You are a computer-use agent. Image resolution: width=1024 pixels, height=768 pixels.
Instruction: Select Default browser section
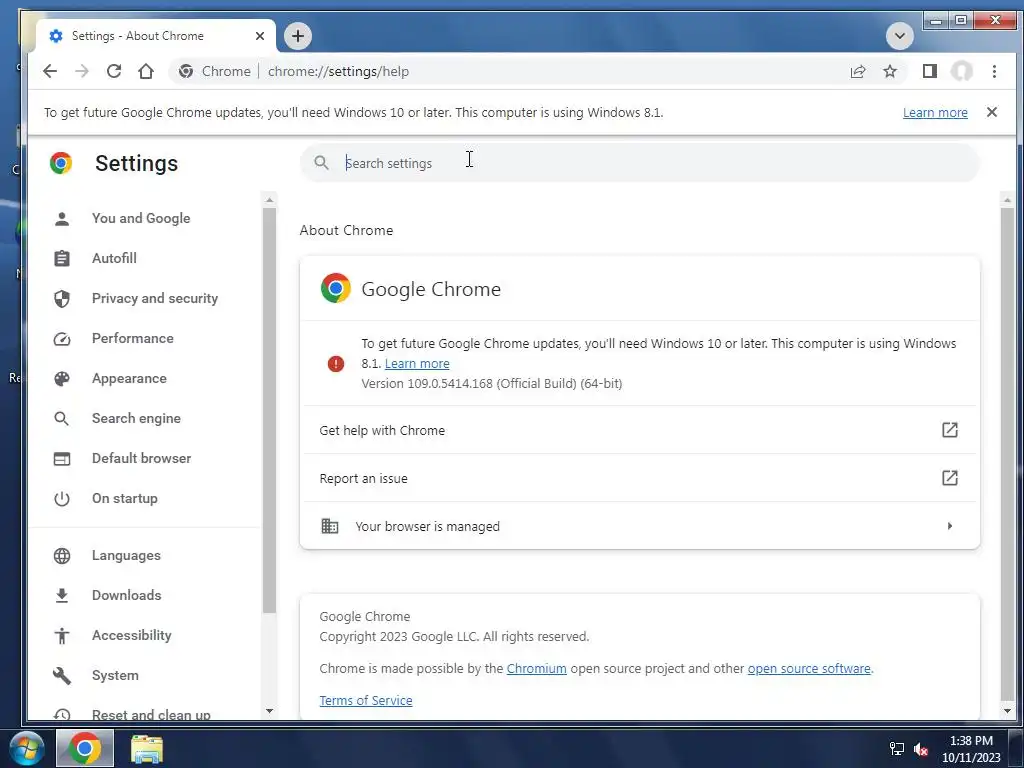point(141,458)
